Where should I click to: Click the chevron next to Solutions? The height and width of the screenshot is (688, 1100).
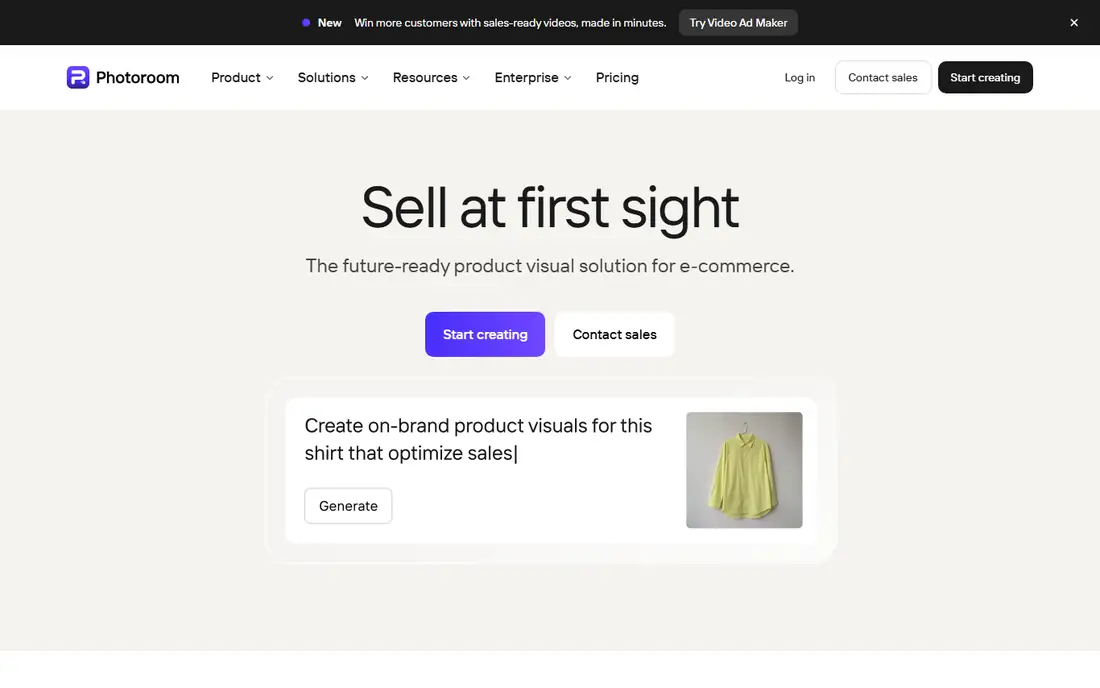coord(365,78)
